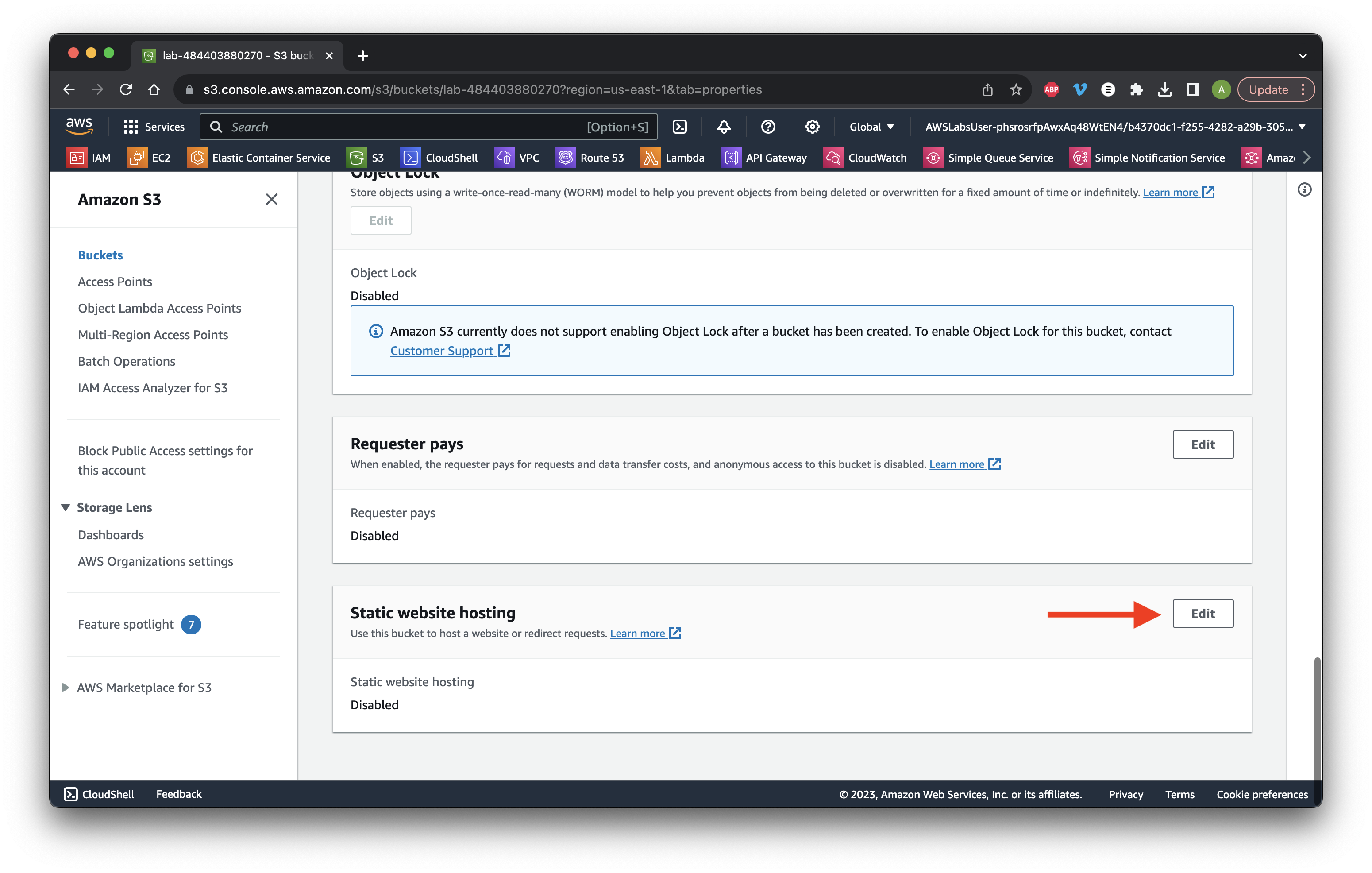Open the AWS home logo
Viewport: 1372px width, 873px height.
click(79, 127)
